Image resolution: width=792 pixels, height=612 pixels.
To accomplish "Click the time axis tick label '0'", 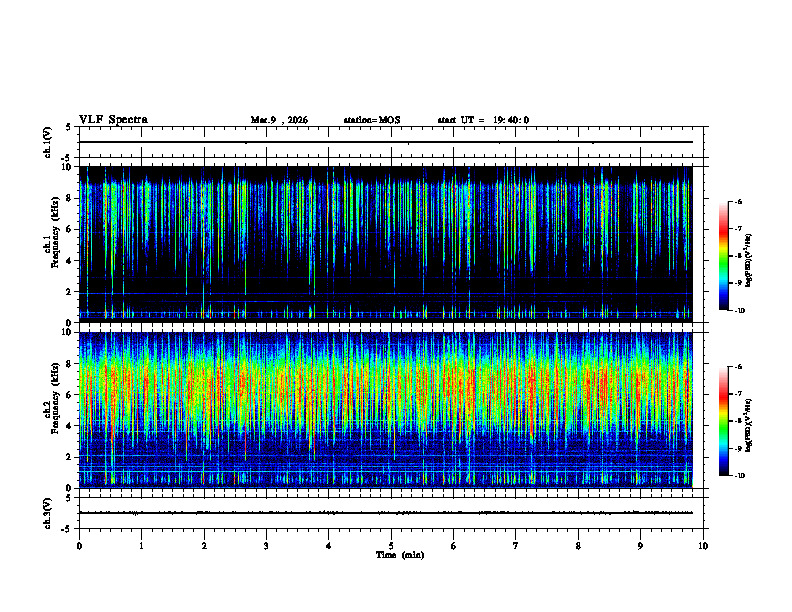I will click(79, 546).
